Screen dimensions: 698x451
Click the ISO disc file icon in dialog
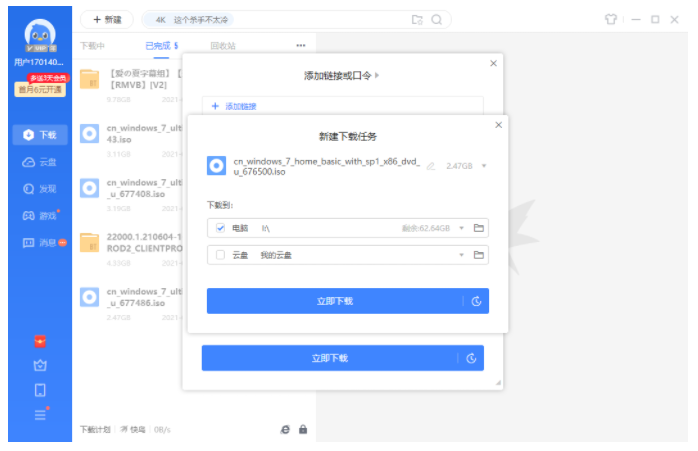(x=216, y=166)
